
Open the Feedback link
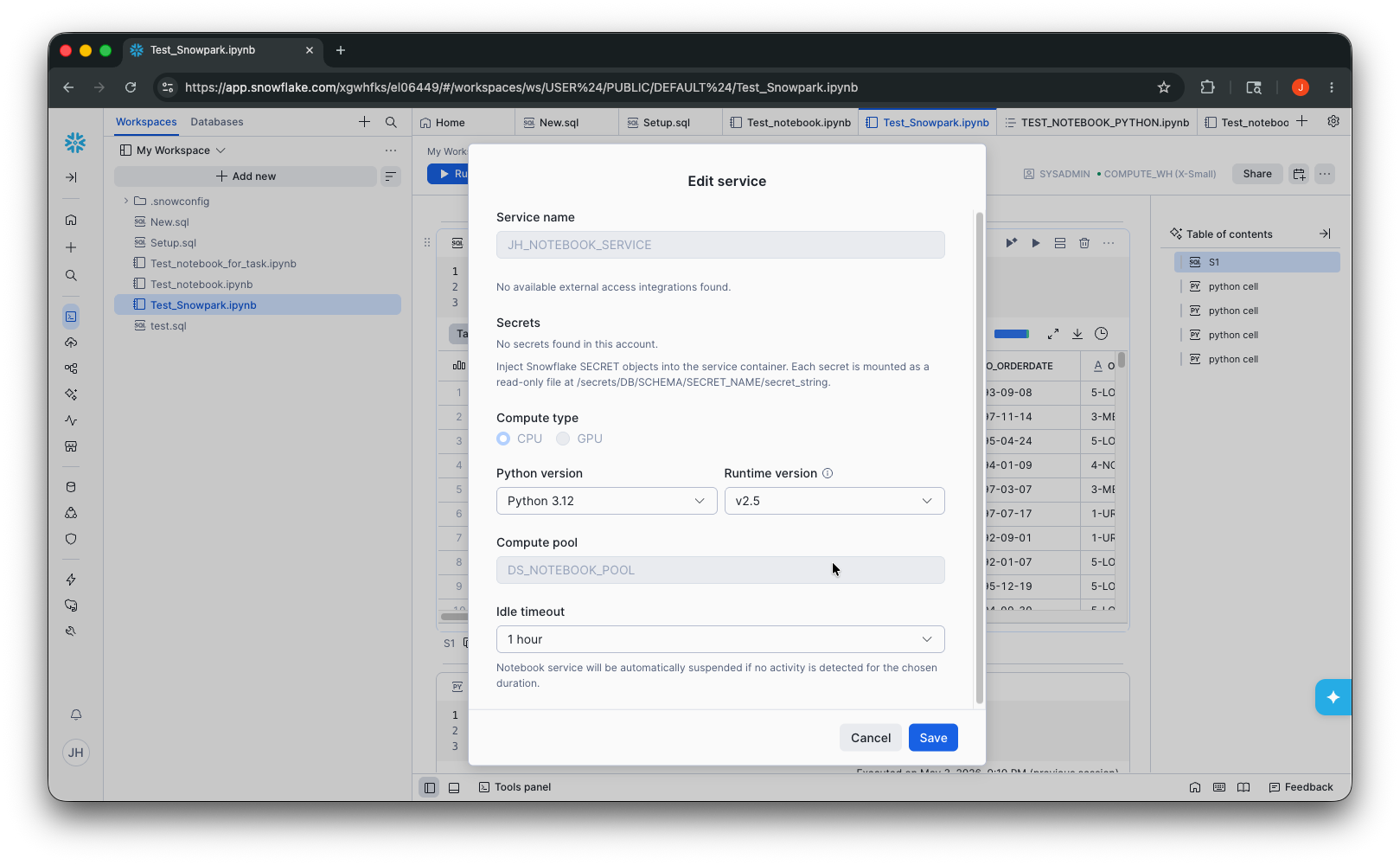pos(1301,787)
